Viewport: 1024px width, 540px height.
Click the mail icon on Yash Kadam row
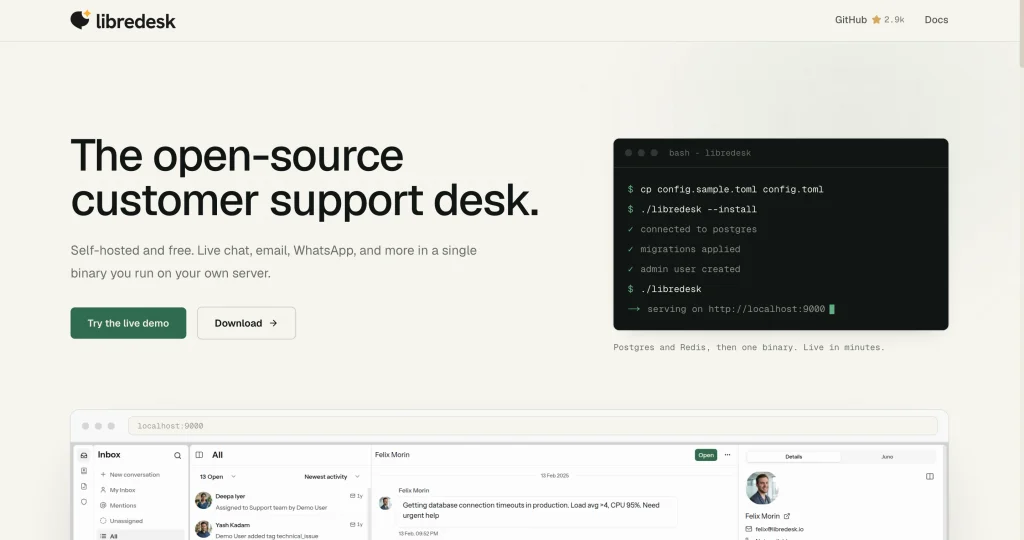tap(353, 525)
